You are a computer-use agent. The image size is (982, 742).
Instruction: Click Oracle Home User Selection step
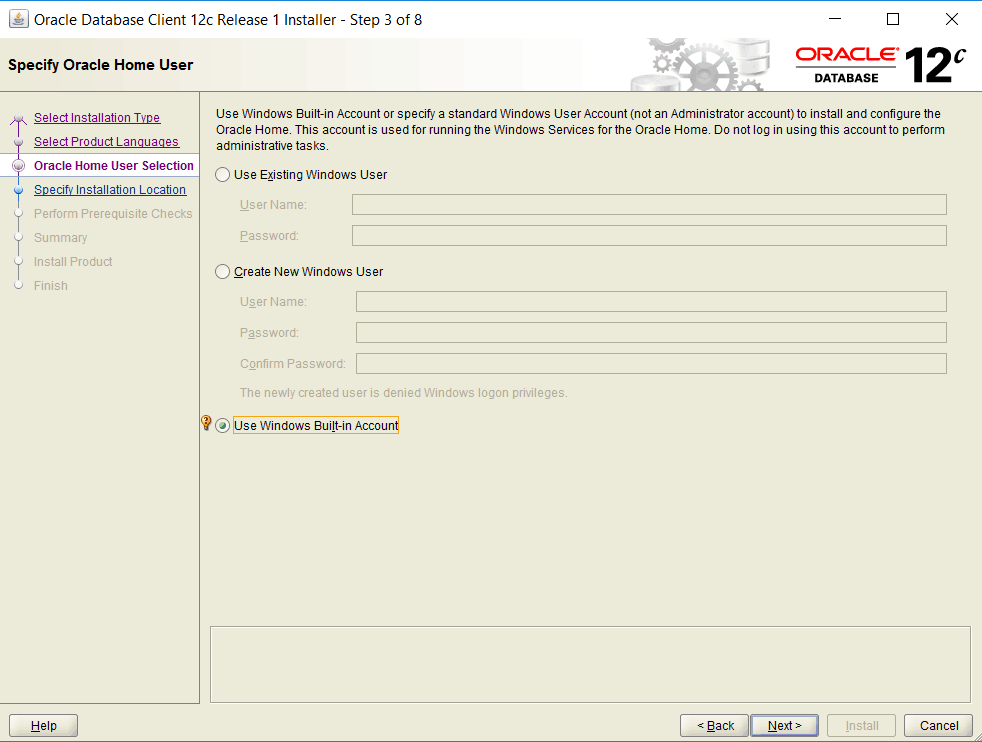[114, 165]
